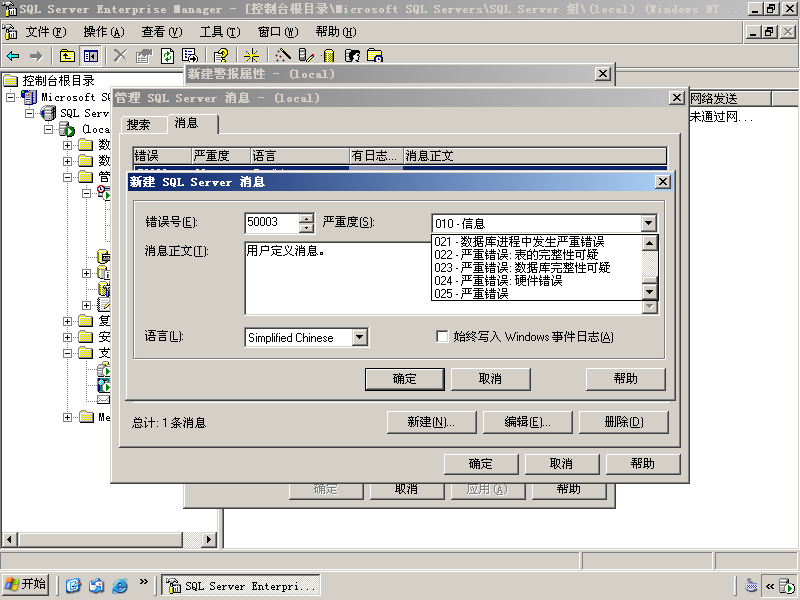The image size is (800, 600).
Task: Toggle the console tree show/hide icon
Action: [91, 56]
